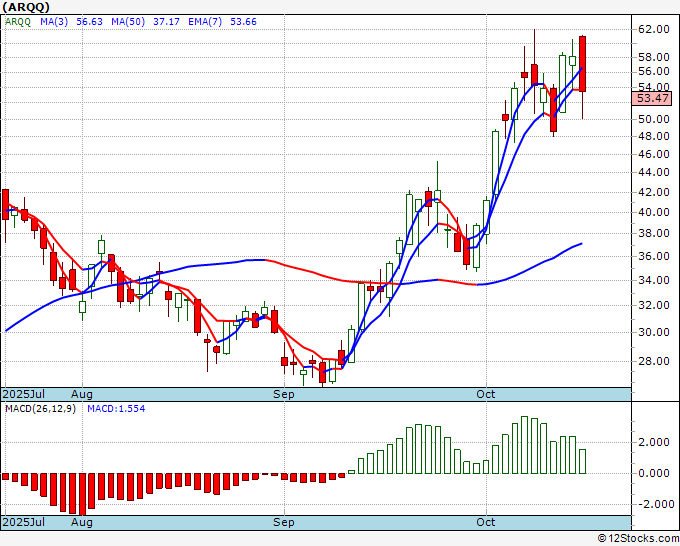Click the 46.00 price axis label
The image size is (680, 546).
(x=654, y=154)
